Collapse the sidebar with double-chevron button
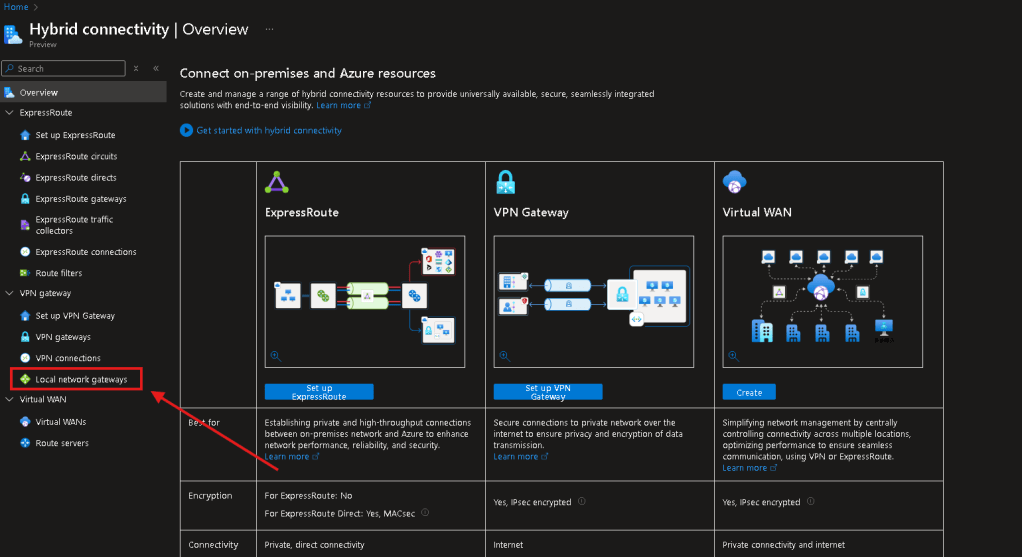 pos(156,68)
